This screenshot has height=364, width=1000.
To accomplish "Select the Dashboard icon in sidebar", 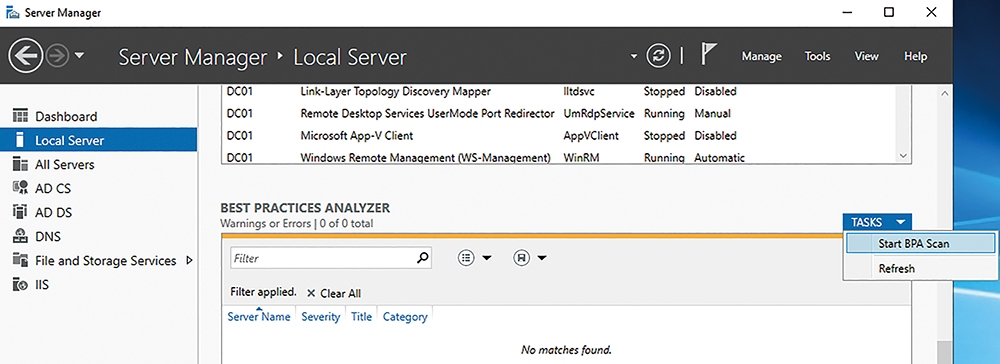I will (21, 117).
